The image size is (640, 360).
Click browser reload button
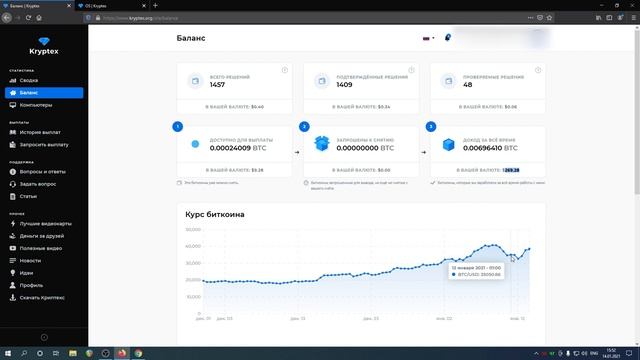pyautogui.click(x=28, y=18)
